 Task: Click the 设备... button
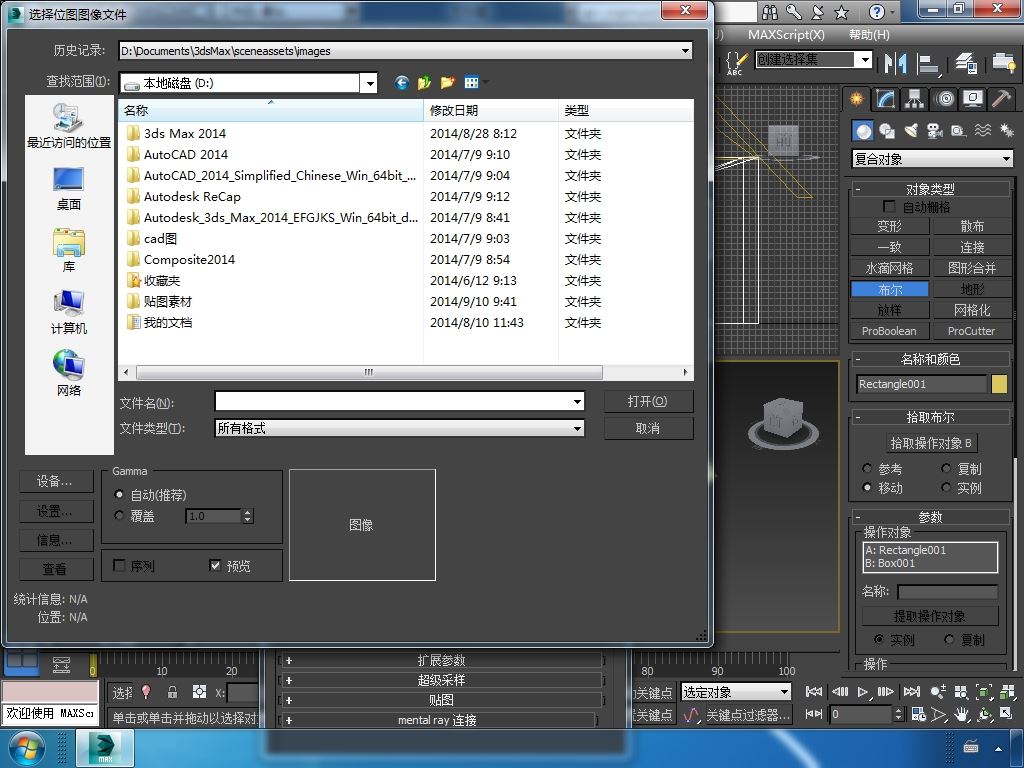pyautogui.click(x=55, y=481)
